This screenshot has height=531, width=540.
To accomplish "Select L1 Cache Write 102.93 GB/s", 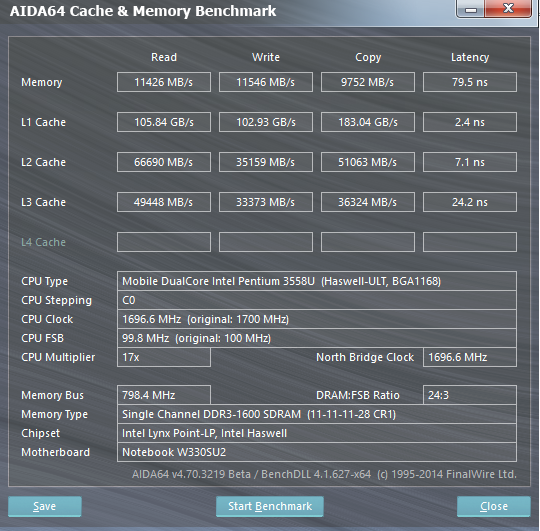I will pyautogui.click(x=266, y=122).
